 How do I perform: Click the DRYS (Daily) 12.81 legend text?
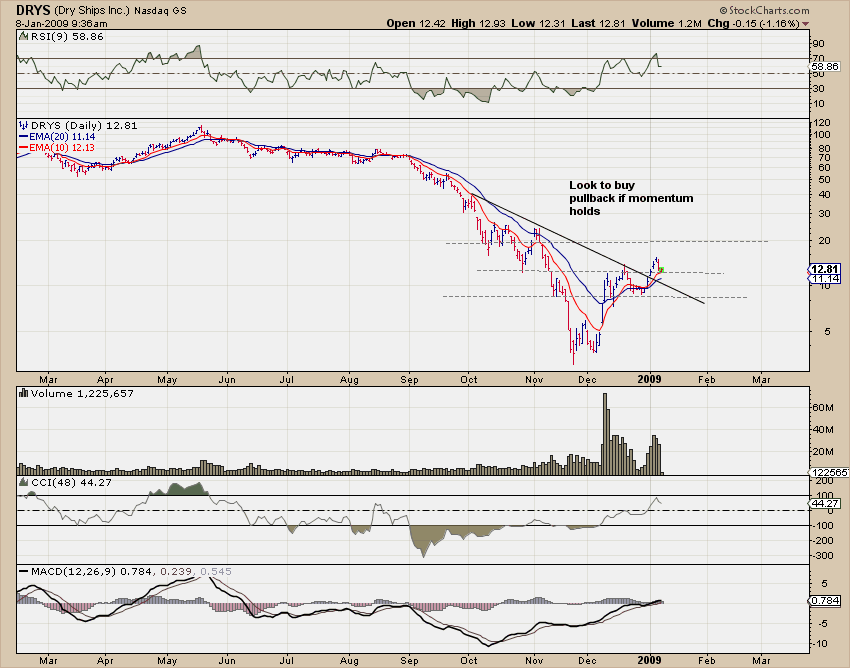(x=84, y=125)
